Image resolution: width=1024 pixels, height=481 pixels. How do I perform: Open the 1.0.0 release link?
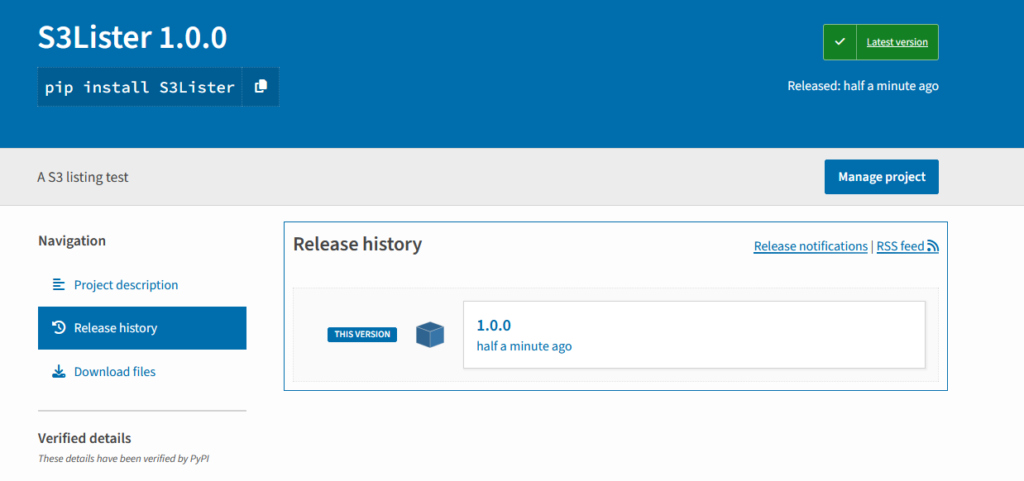tap(493, 325)
